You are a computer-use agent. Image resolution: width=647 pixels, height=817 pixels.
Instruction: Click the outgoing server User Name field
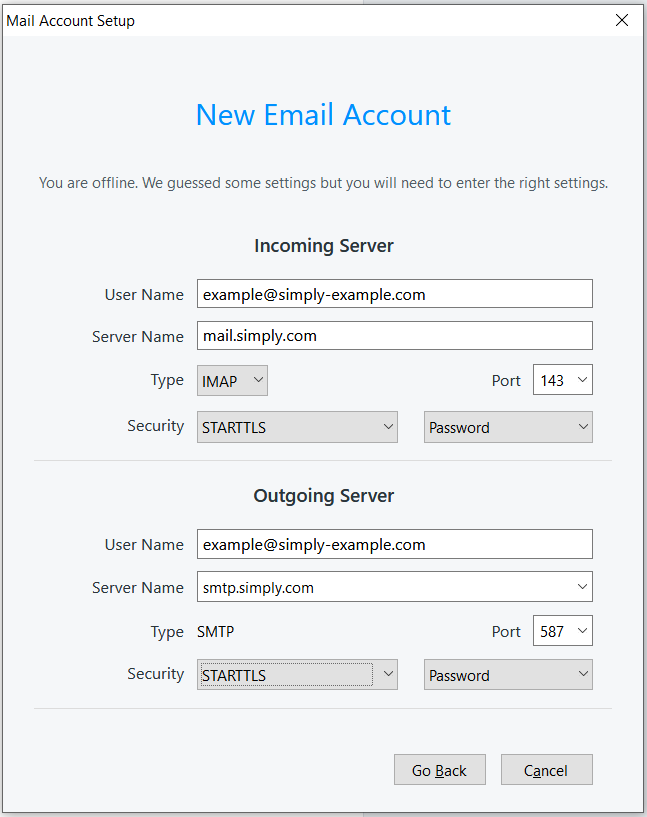[x=394, y=544]
